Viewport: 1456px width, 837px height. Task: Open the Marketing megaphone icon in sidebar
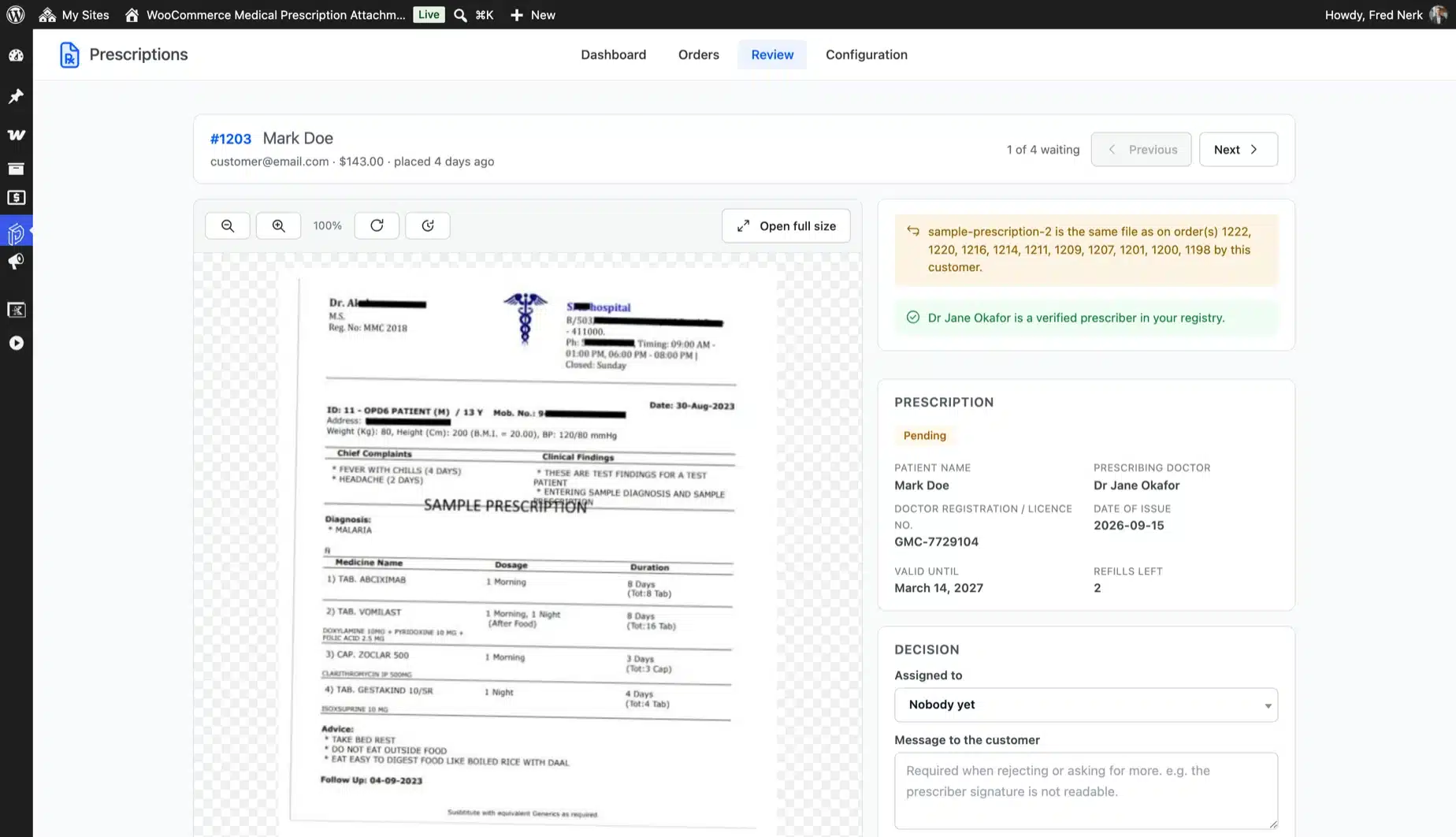coord(16,262)
